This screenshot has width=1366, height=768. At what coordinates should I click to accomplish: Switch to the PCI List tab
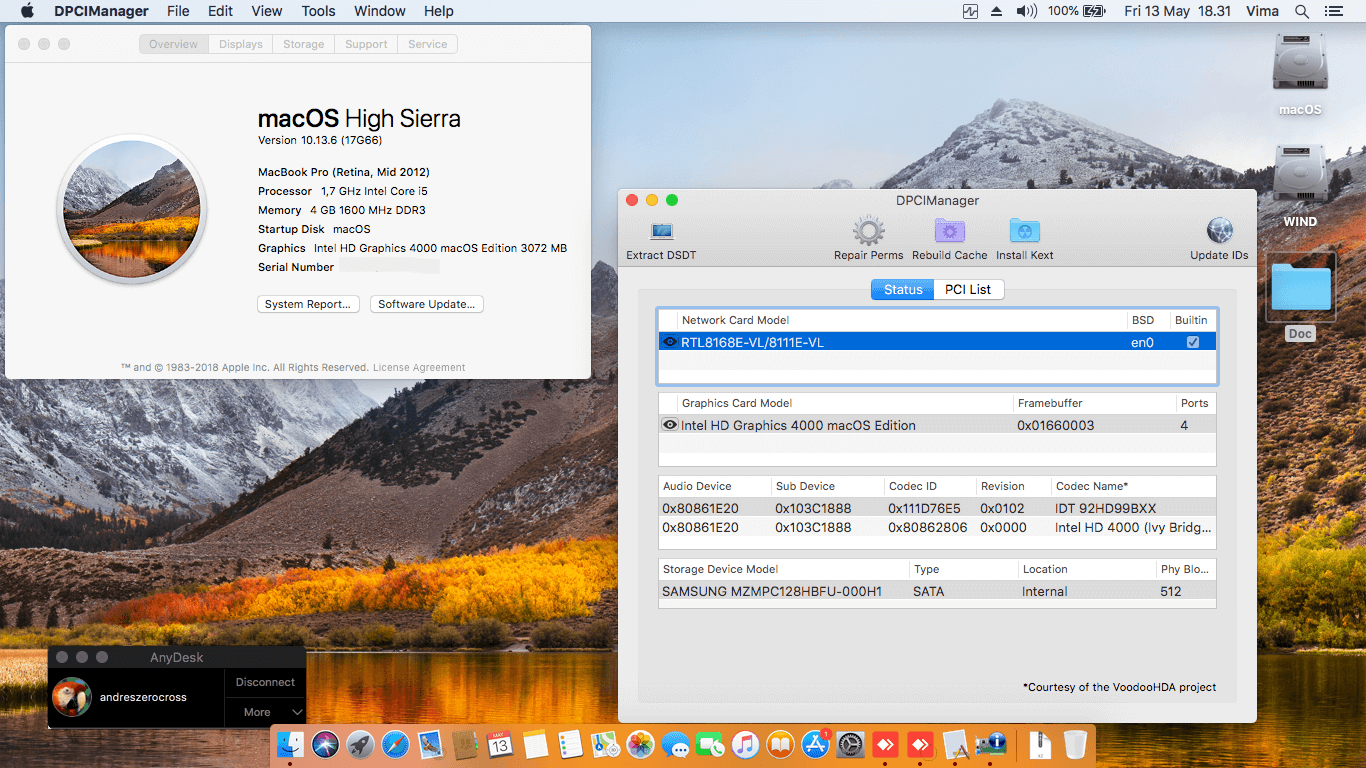968,289
